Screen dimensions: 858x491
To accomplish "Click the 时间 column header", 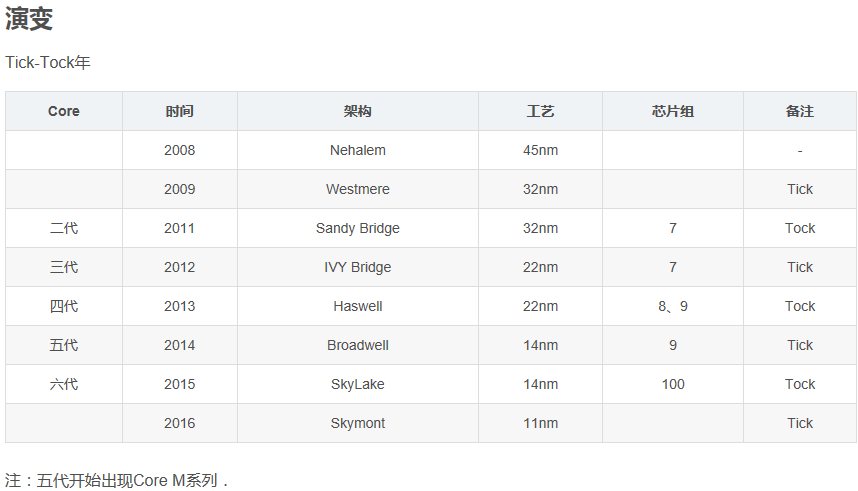I will pos(179,111).
